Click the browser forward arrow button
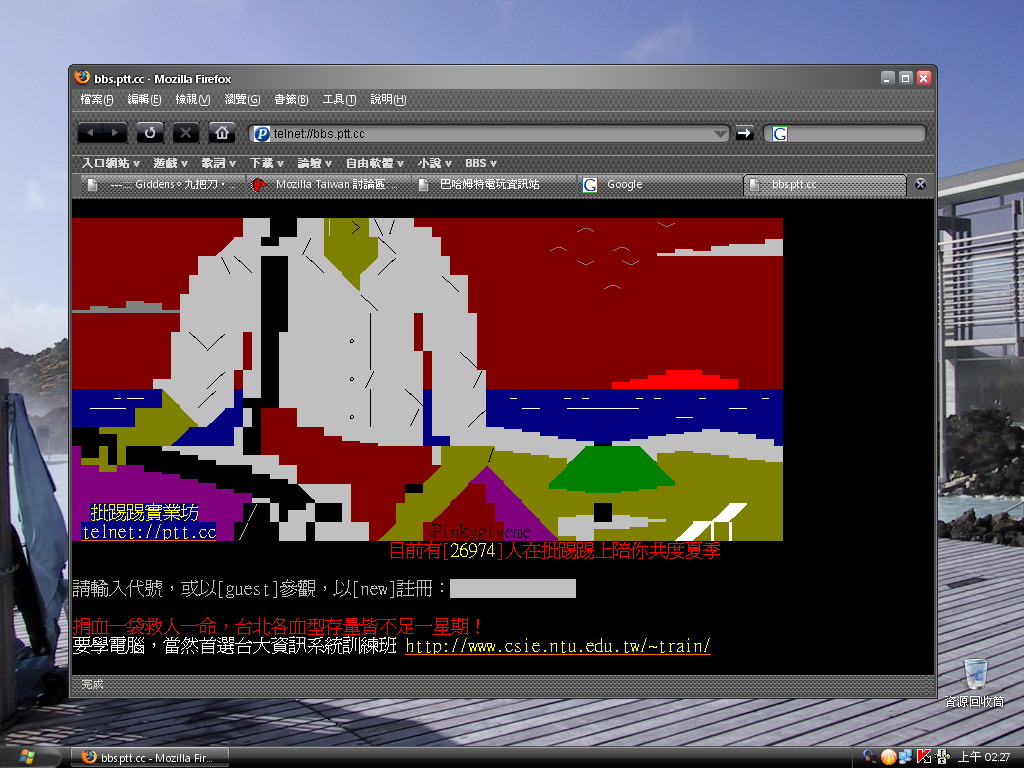The height and width of the screenshot is (768, 1024). (x=115, y=133)
